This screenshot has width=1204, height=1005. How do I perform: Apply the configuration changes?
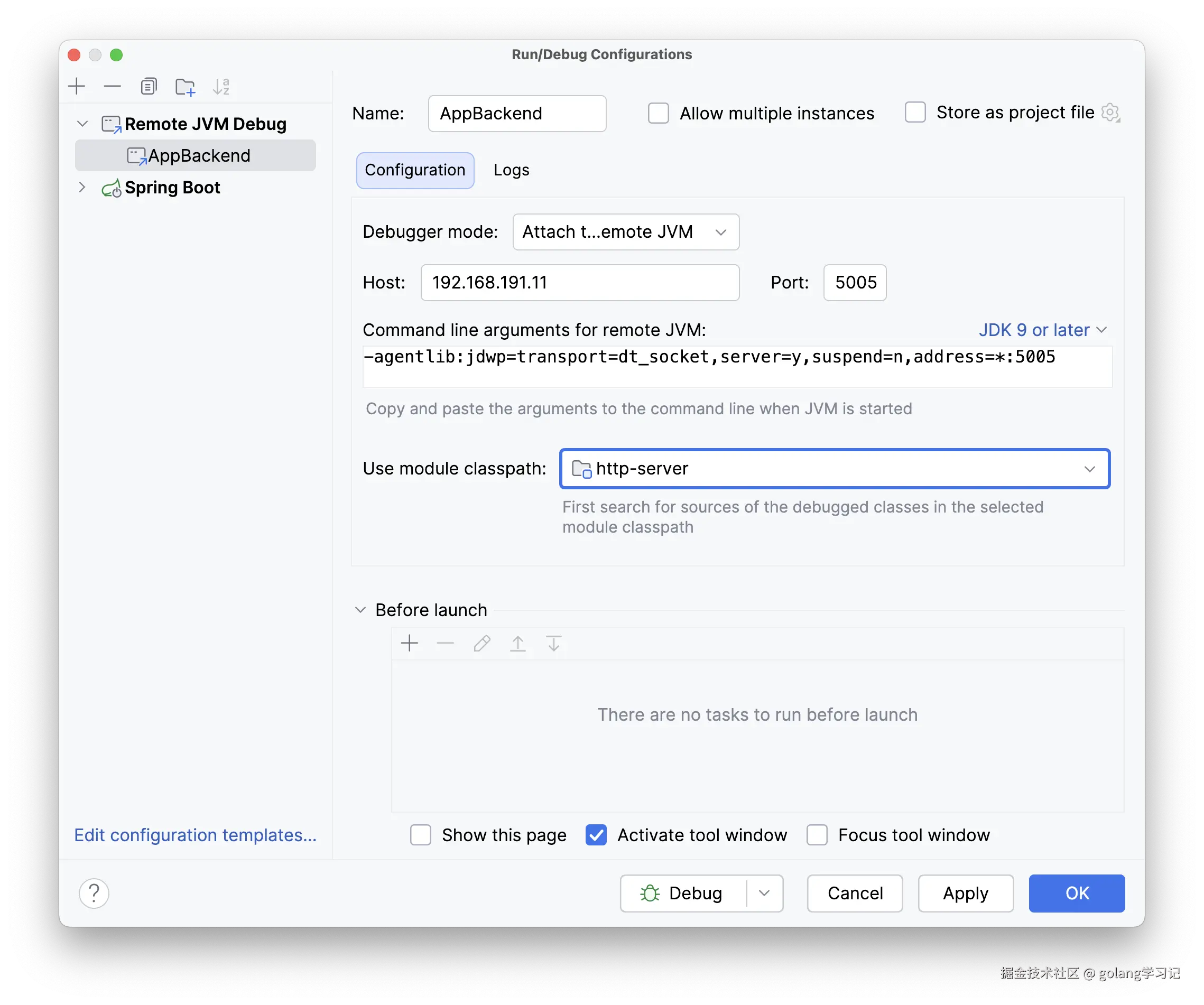coord(965,893)
